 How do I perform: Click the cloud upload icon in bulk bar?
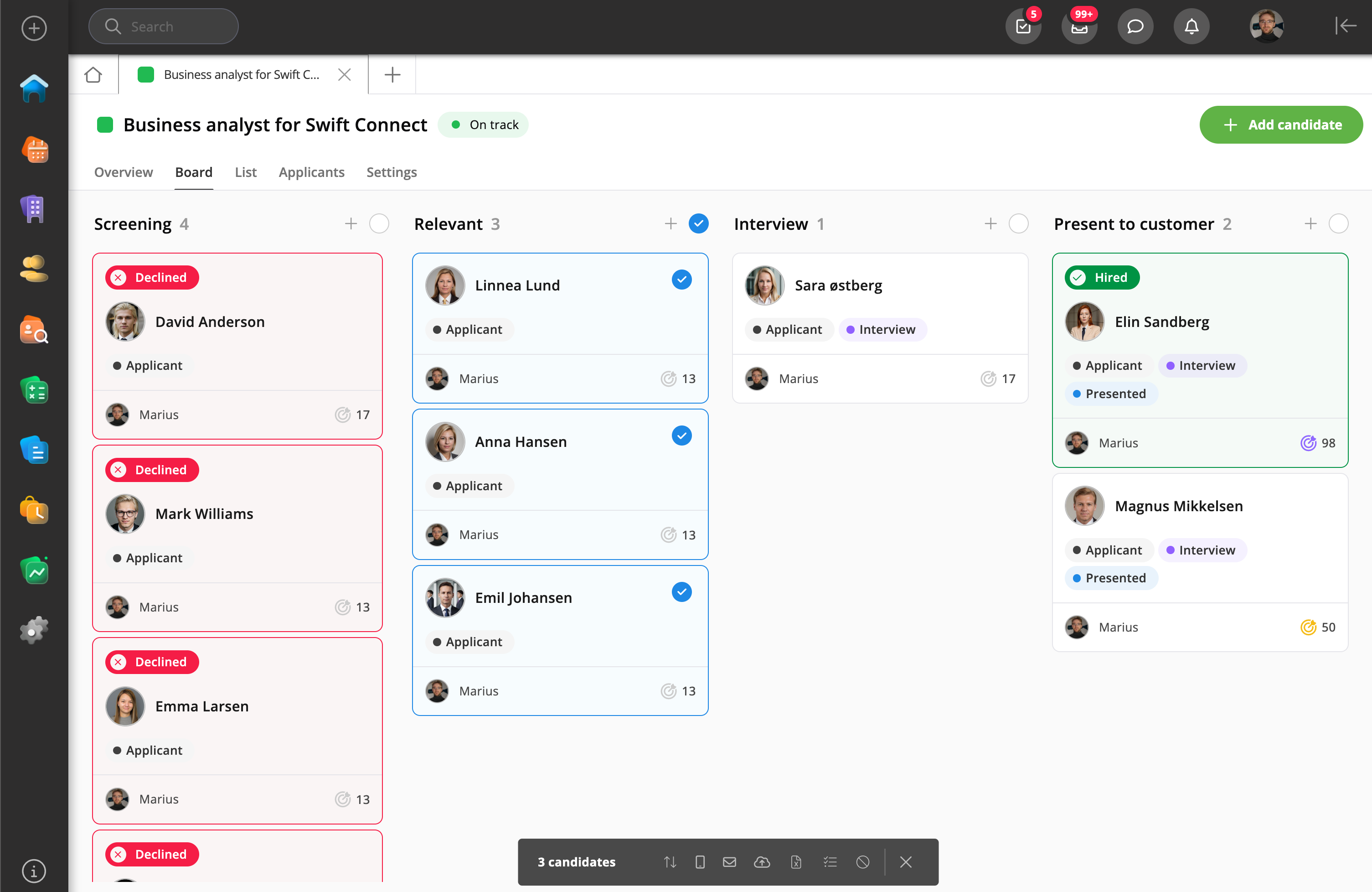762,862
